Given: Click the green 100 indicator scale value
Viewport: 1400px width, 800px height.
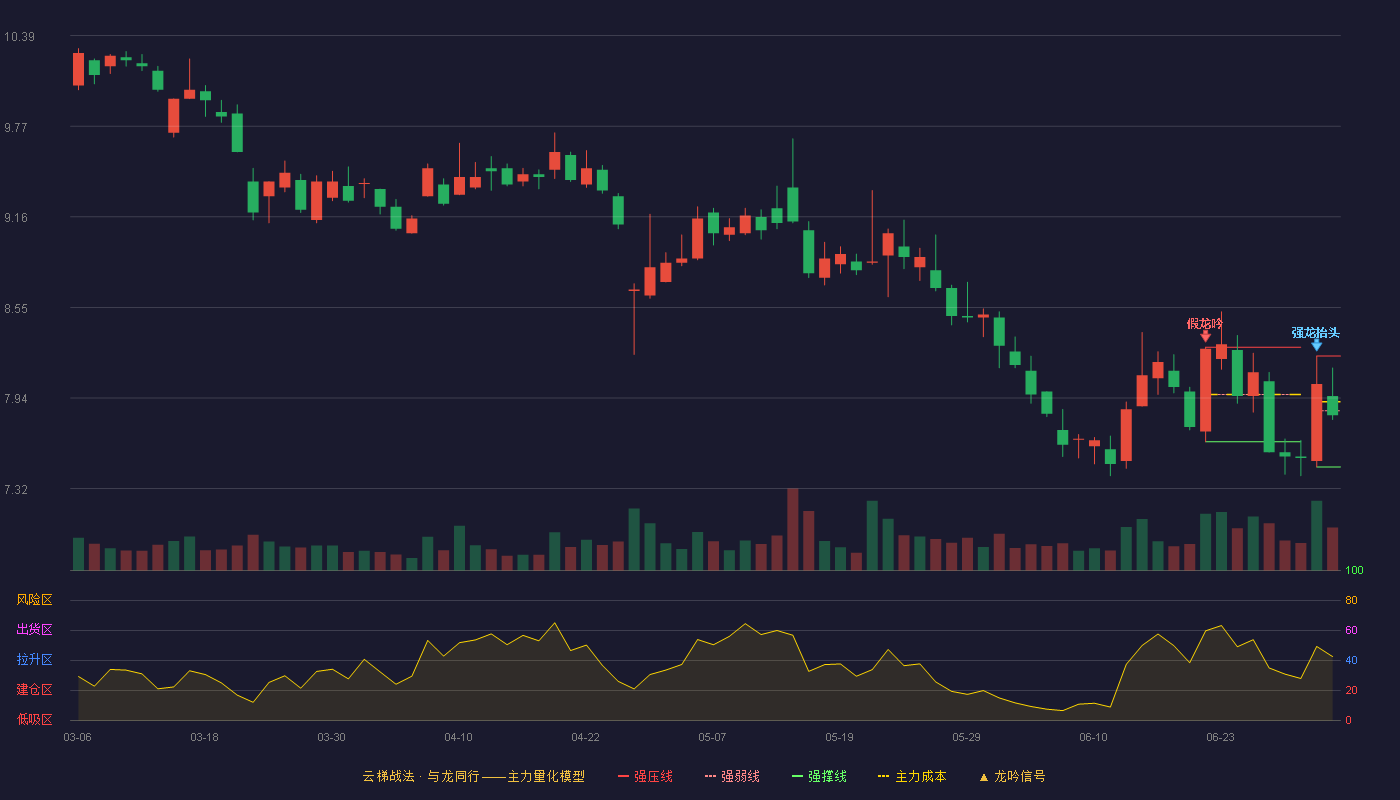Looking at the screenshot, I should coord(1354,571).
